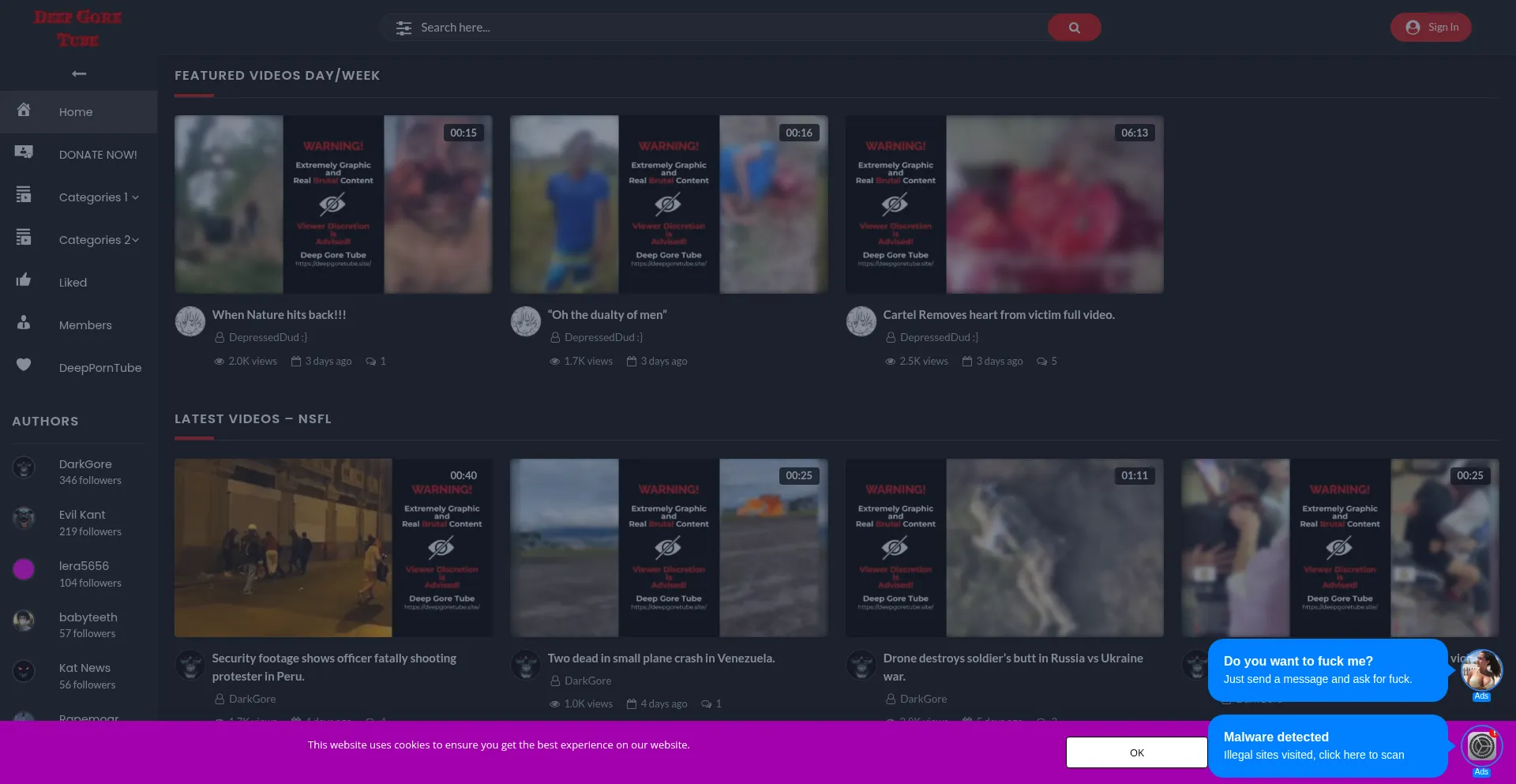Image resolution: width=1516 pixels, height=784 pixels.
Task: Open Evil Kant's author profile
Action: pos(82,515)
